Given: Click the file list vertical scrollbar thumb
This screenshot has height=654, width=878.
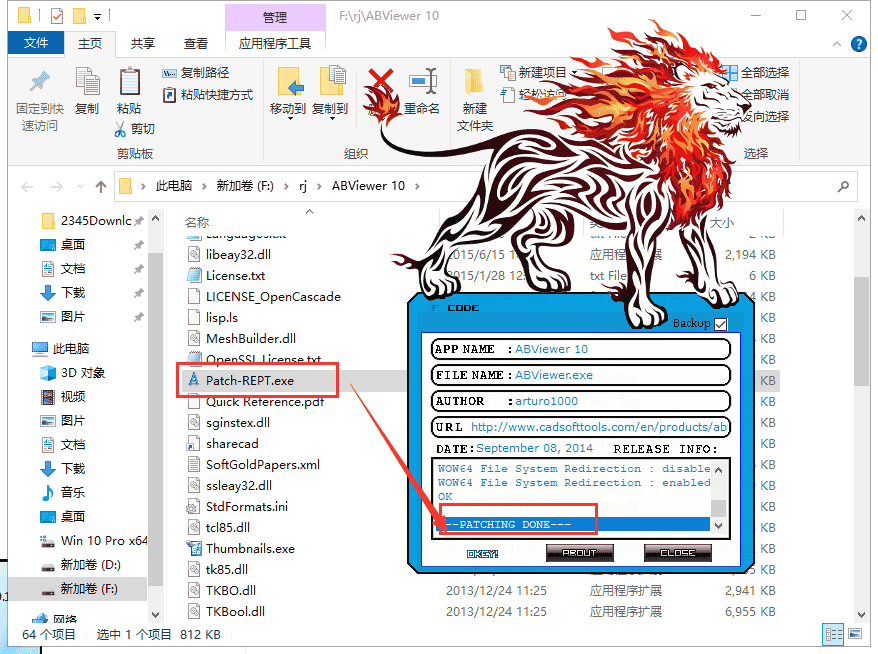Looking at the screenshot, I should [861, 331].
